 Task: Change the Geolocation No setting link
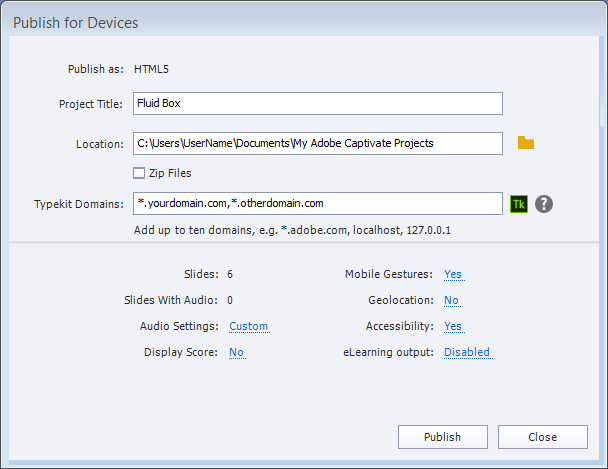click(451, 300)
